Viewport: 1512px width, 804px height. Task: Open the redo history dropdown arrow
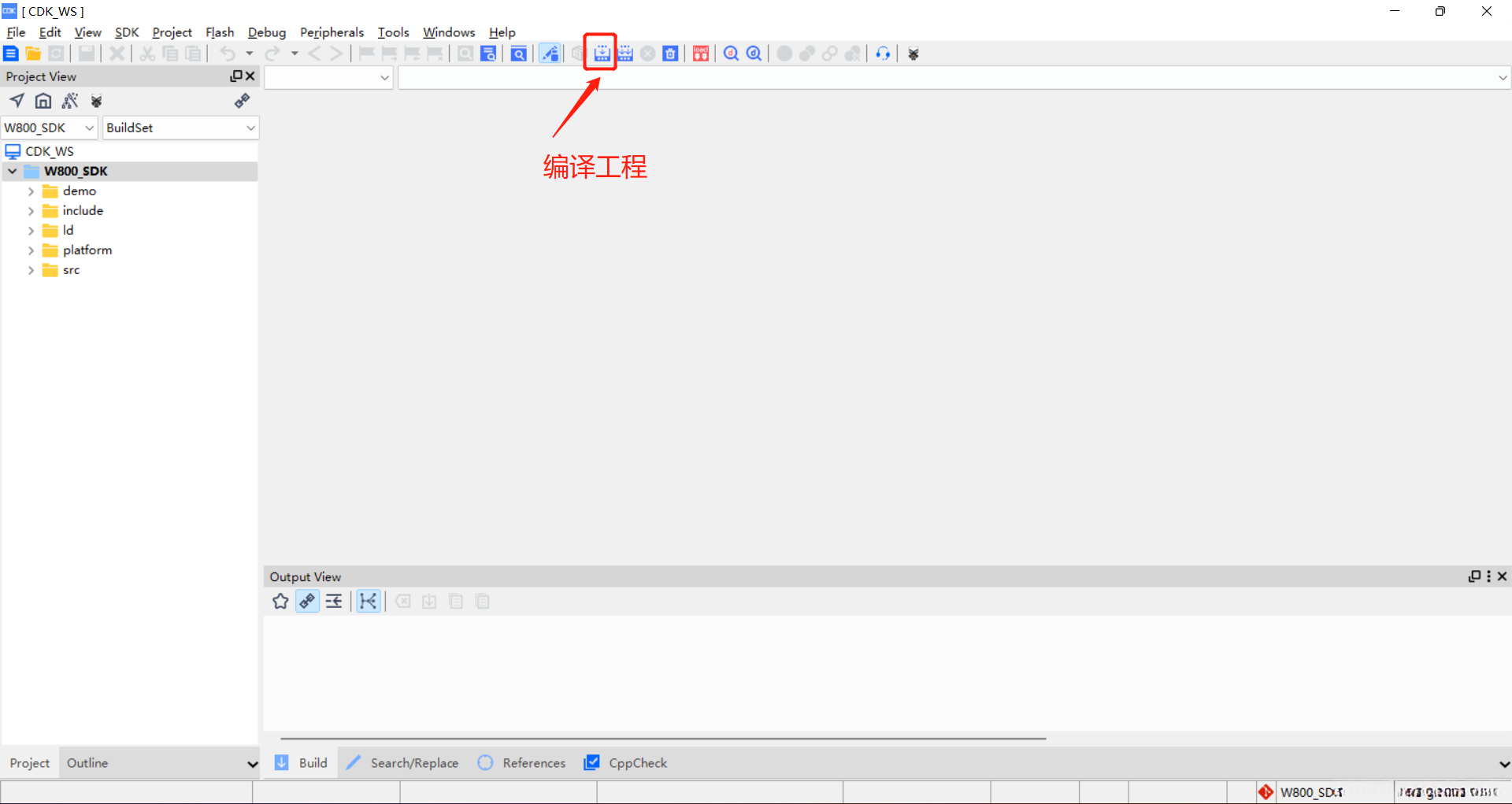tap(295, 54)
